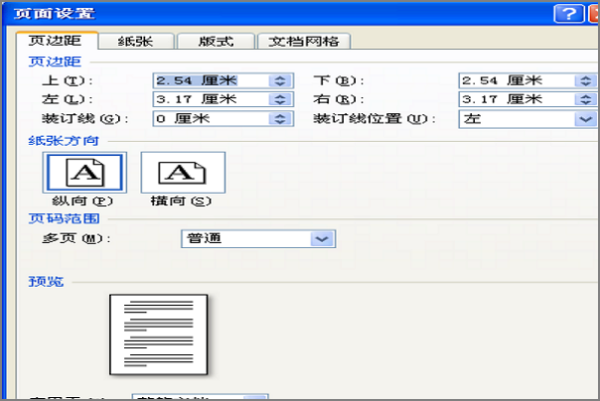600x401 pixels.
Task: Switch to the 页边距 tab
Action: [x=57, y=41]
